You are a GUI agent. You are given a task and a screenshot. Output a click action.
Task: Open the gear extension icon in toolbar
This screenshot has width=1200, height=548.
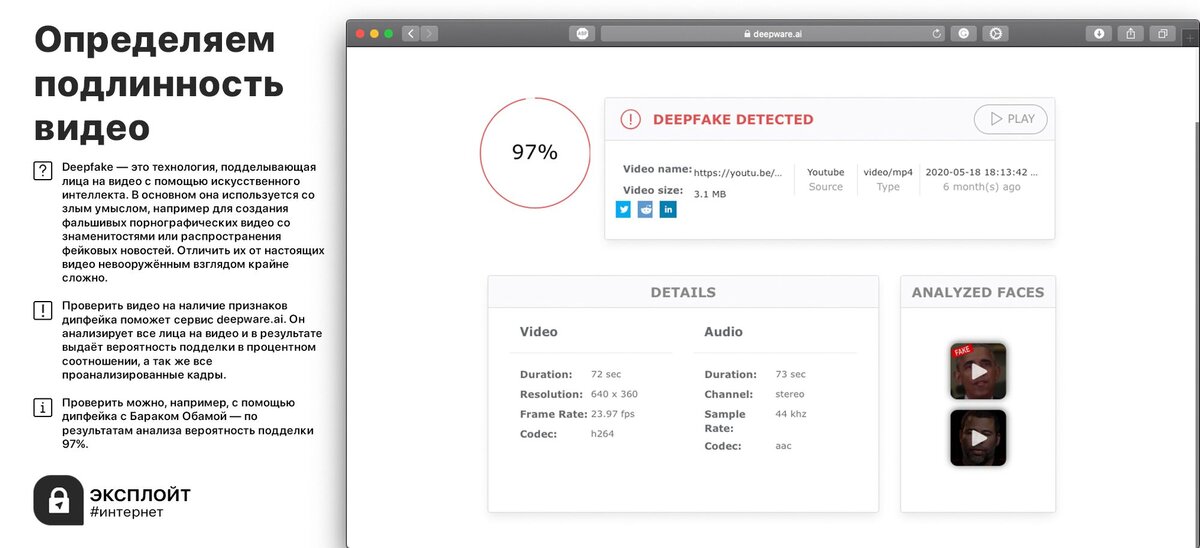(995, 33)
